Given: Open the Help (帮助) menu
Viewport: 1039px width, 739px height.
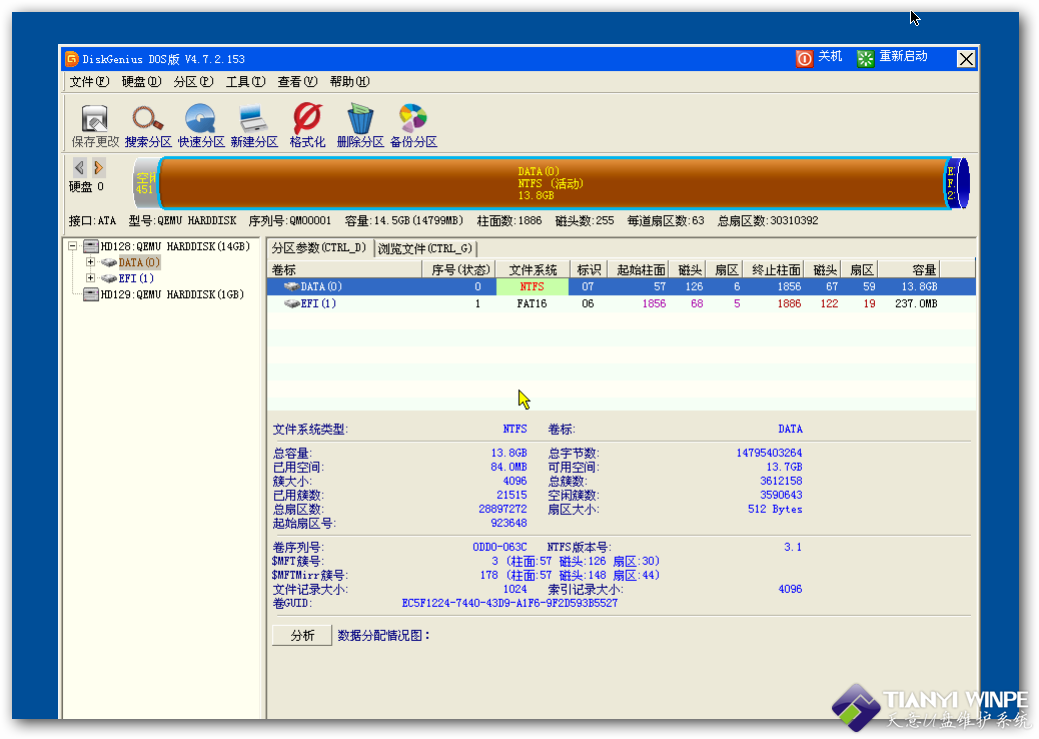Looking at the screenshot, I should point(349,82).
